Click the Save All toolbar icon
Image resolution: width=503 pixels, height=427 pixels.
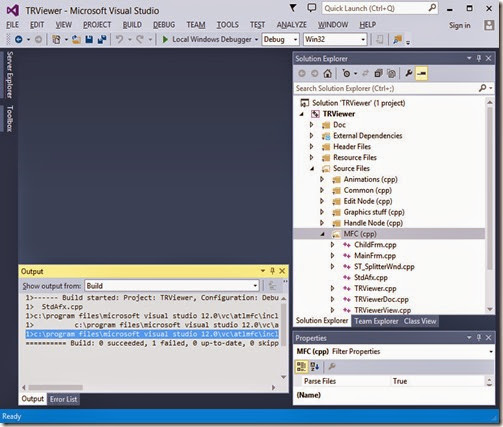click(102, 40)
